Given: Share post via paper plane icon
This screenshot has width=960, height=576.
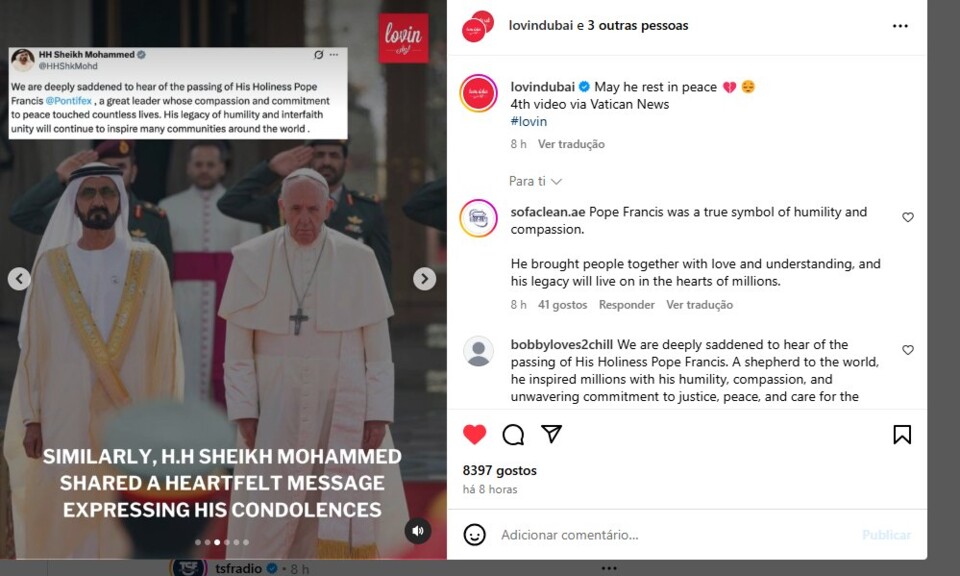Looking at the screenshot, I should [552, 434].
